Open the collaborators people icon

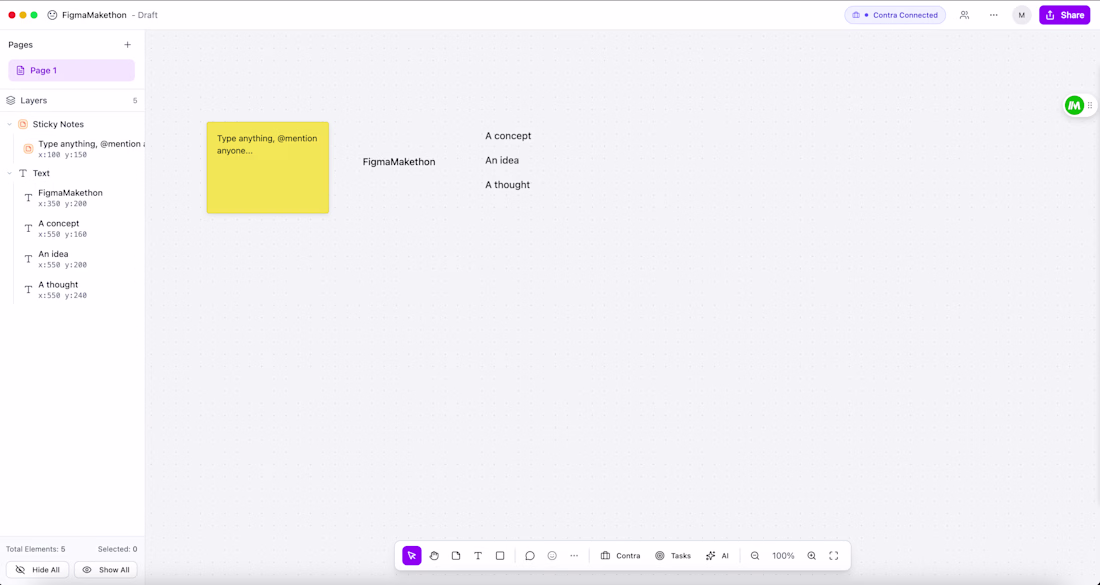coord(965,15)
